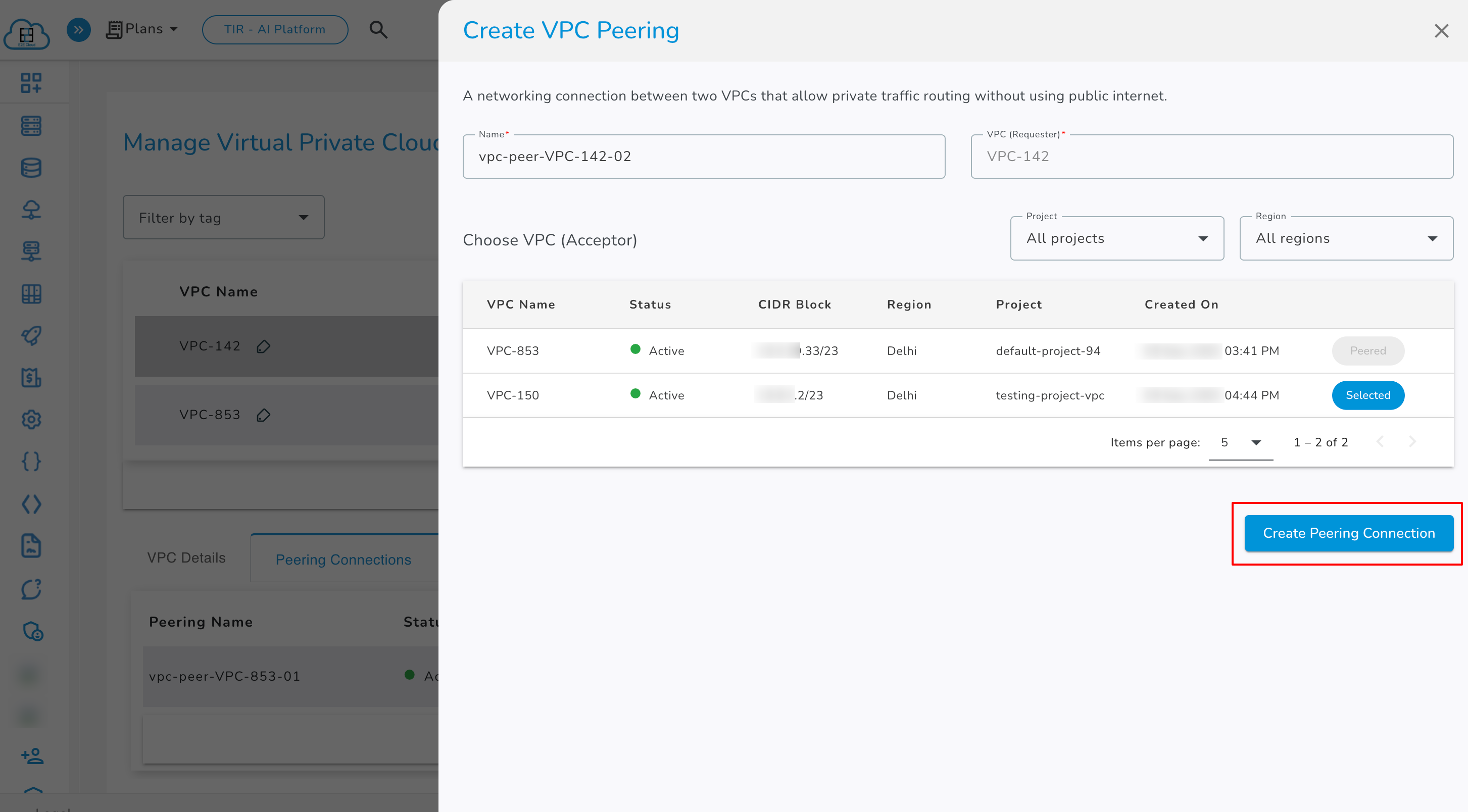
Task: Open the Billing section in sidebar
Action: 31,377
